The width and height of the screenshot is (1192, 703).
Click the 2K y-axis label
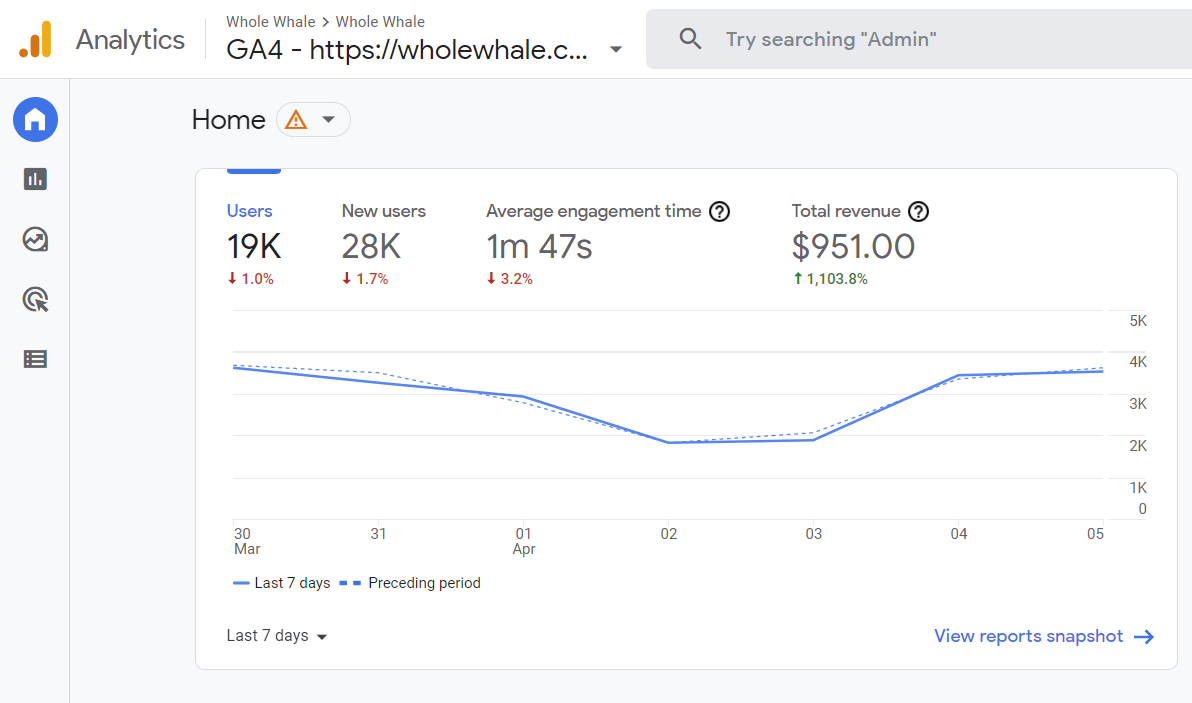point(1137,445)
